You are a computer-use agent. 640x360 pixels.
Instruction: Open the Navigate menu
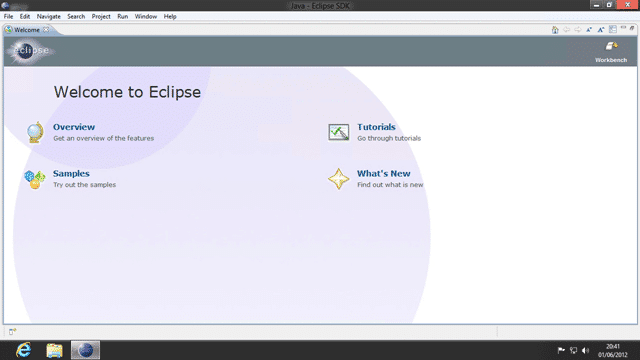click(x=49, y=16)
